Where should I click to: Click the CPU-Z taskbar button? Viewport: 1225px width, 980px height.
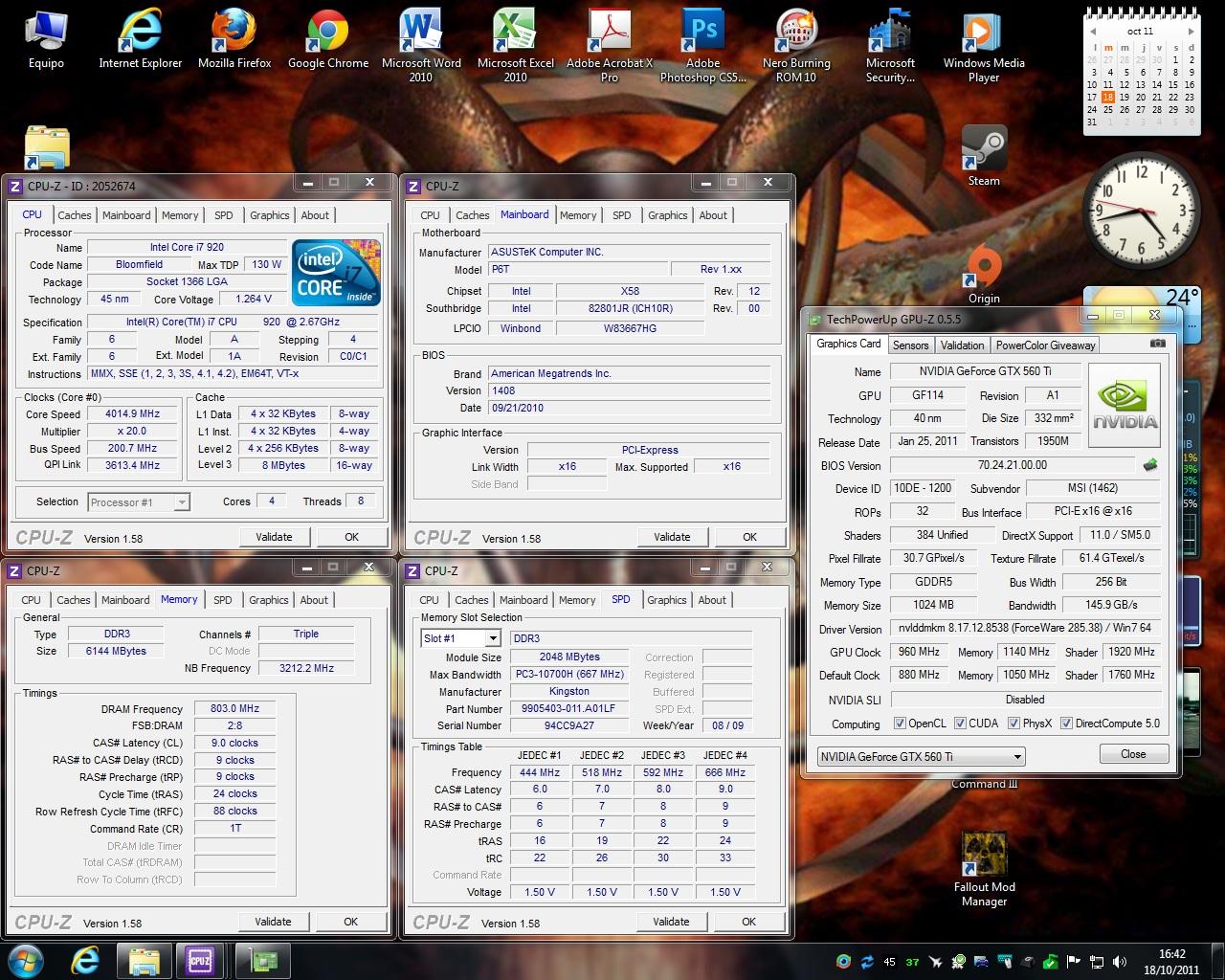click(x=200, y=961)
